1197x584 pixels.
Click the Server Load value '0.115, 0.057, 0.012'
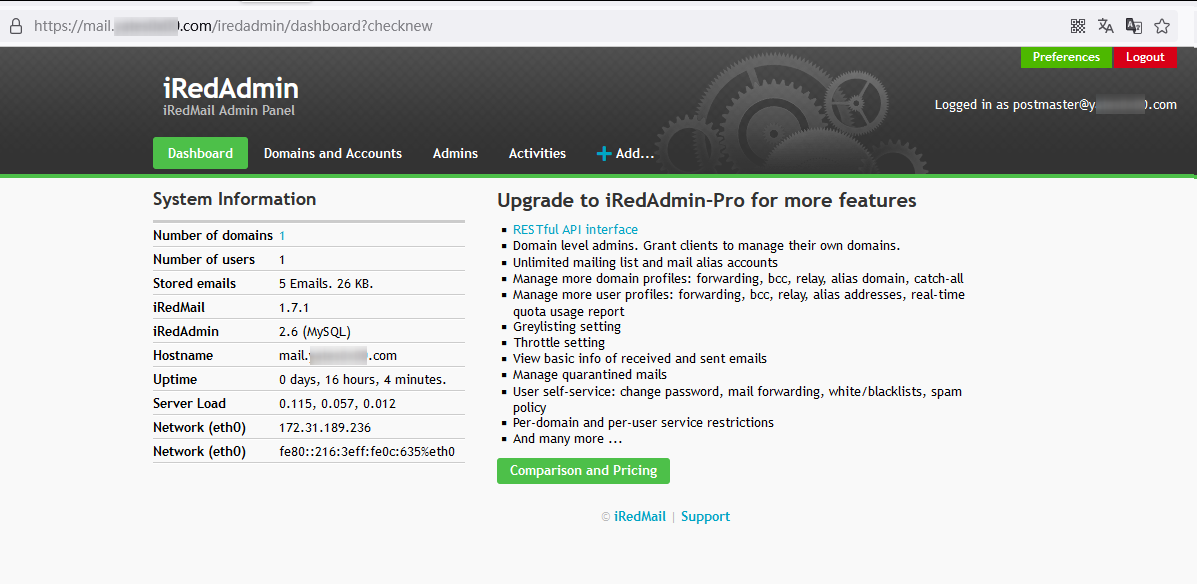[337, 403]
